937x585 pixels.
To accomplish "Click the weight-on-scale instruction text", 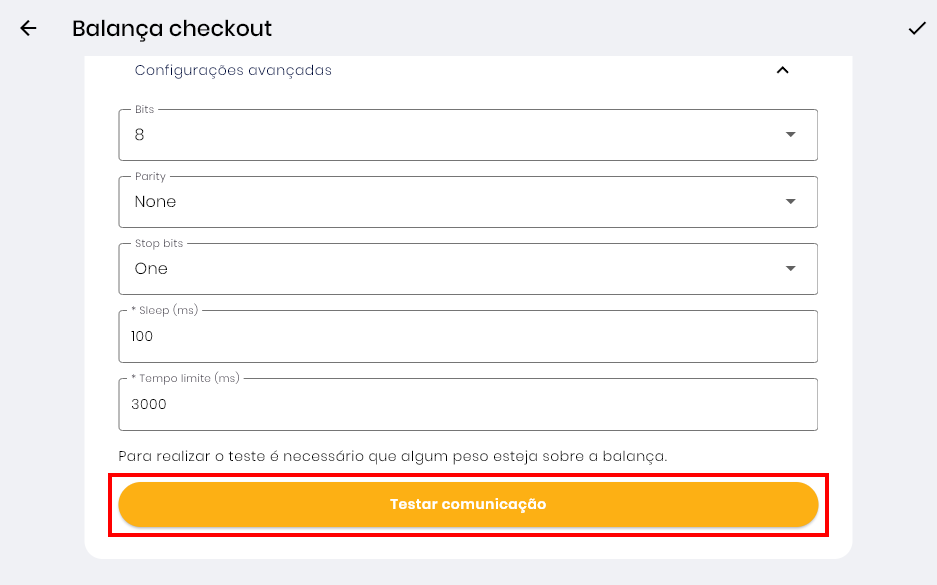I will pyautogui.click(x=392, y=456).
